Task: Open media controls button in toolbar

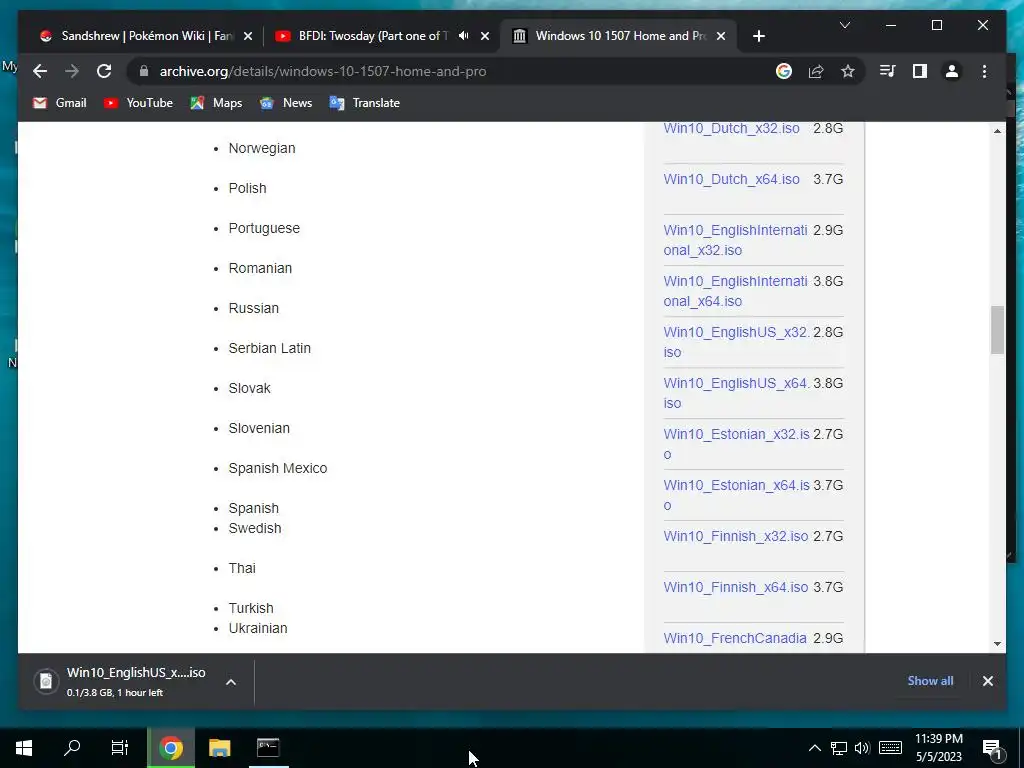Action: tap(888, 71)
